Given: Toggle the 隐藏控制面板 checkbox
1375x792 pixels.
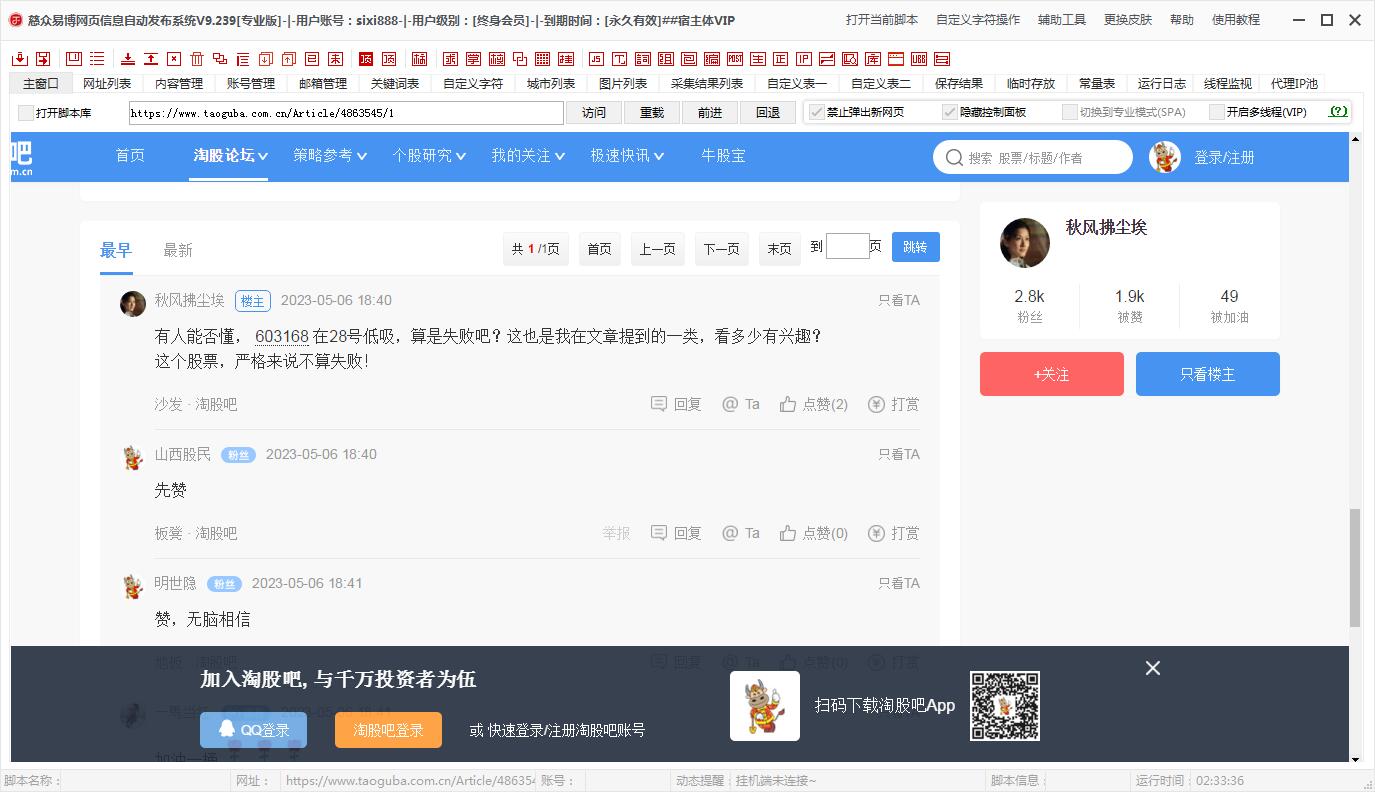Looking at the screenshot, I should (950, 112).
